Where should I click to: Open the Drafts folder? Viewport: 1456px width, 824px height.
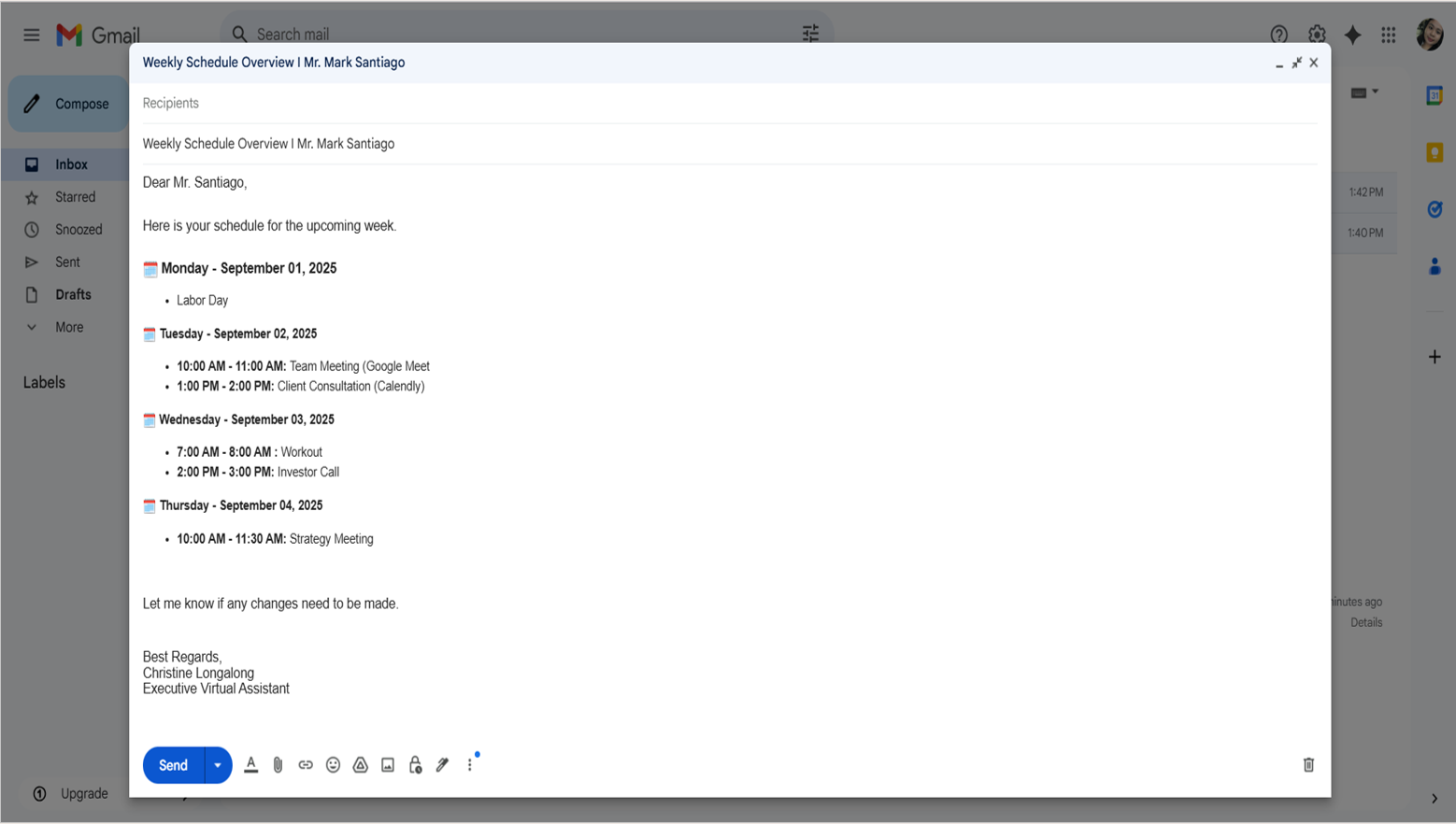73,295
